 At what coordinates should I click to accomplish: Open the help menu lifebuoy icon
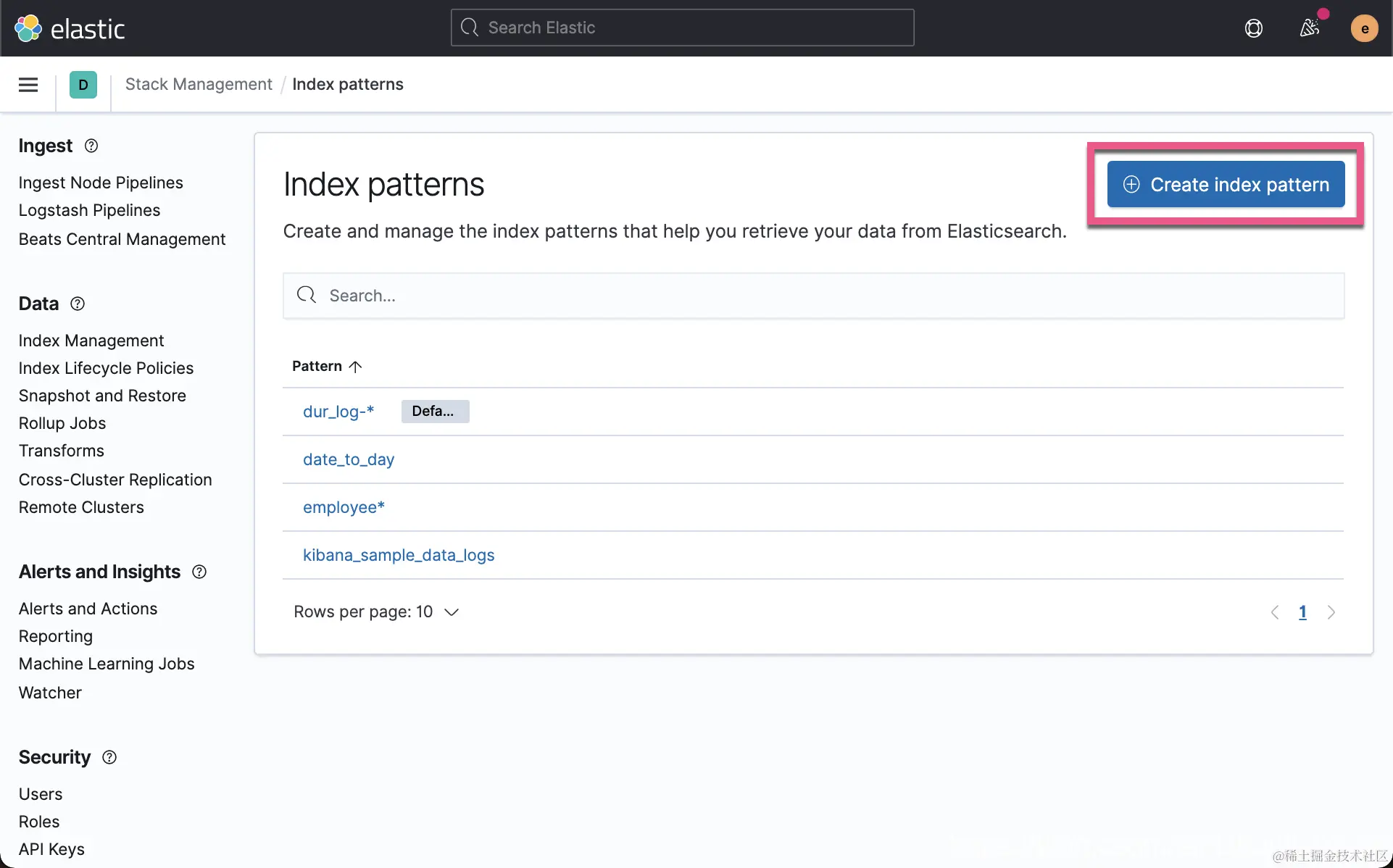[1253, 28]
